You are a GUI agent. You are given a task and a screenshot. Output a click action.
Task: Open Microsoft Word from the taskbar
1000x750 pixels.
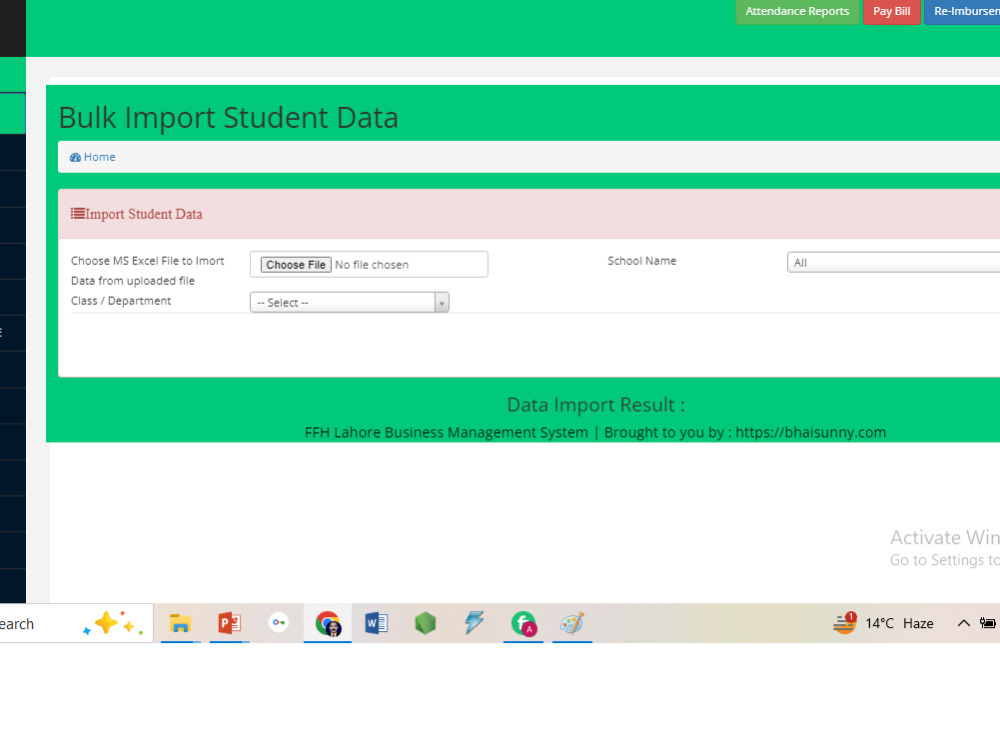[376, 623]
